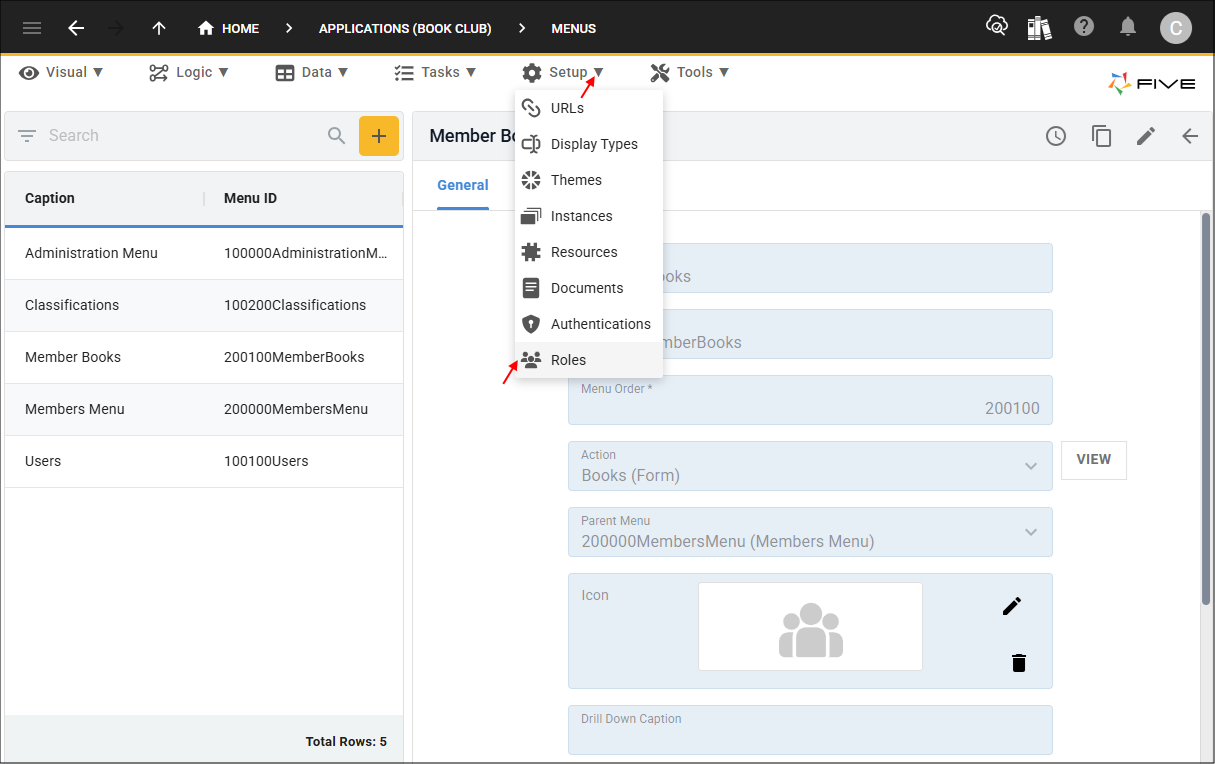Open the library books icon

point(1040,27)
